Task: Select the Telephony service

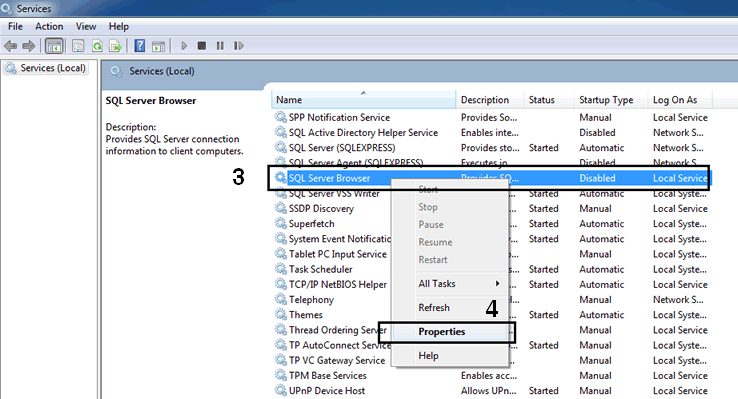Action: click(x=311, y=300)
